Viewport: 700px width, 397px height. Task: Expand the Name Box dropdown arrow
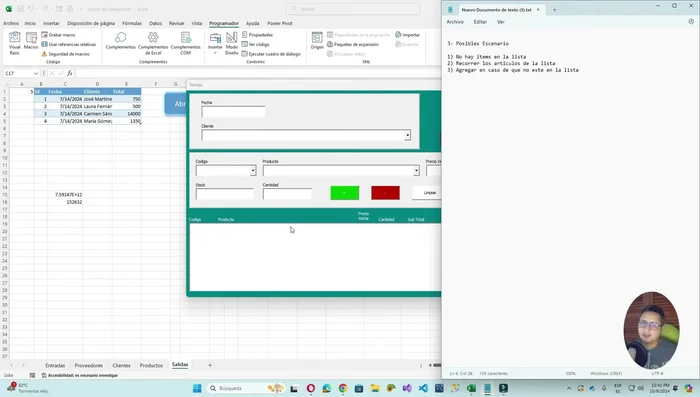click(35, 73)
